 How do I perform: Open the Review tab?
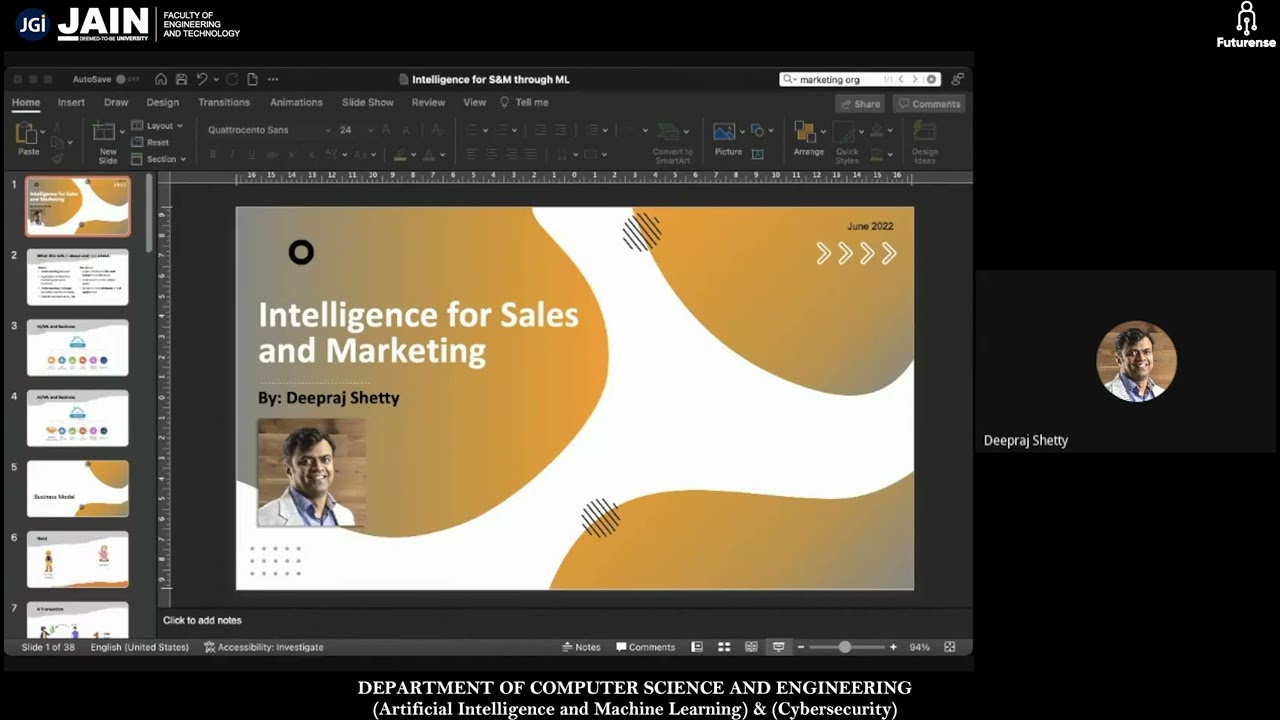pyautogui.click(x=428, y=102)
